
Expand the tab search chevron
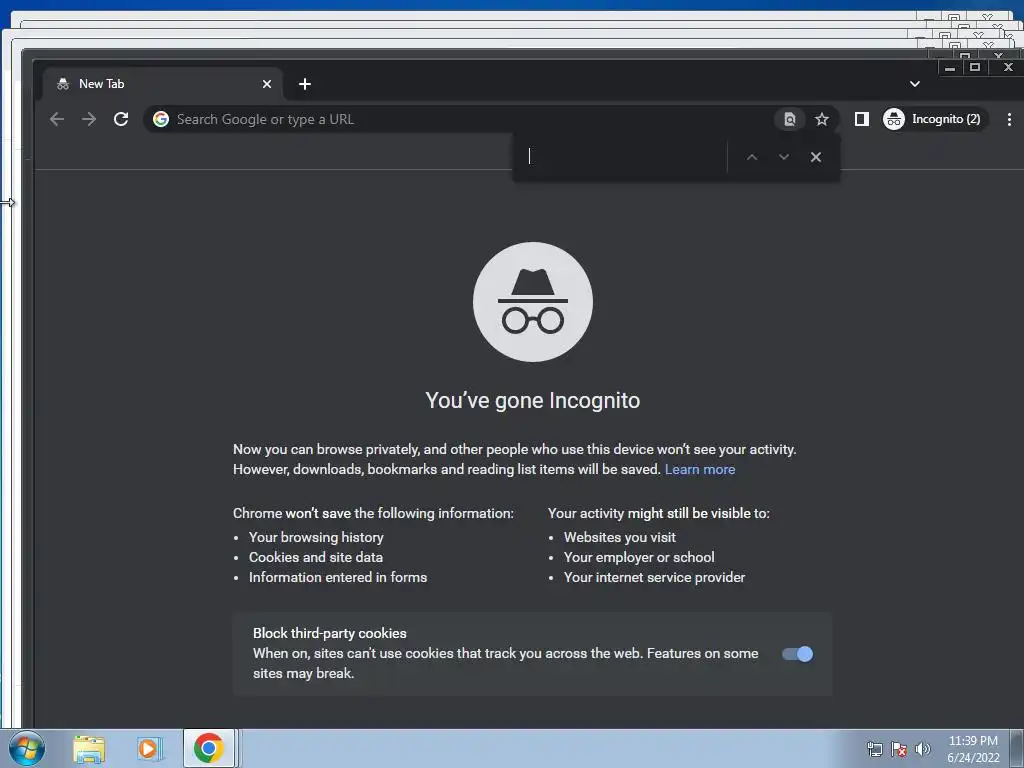915,84
